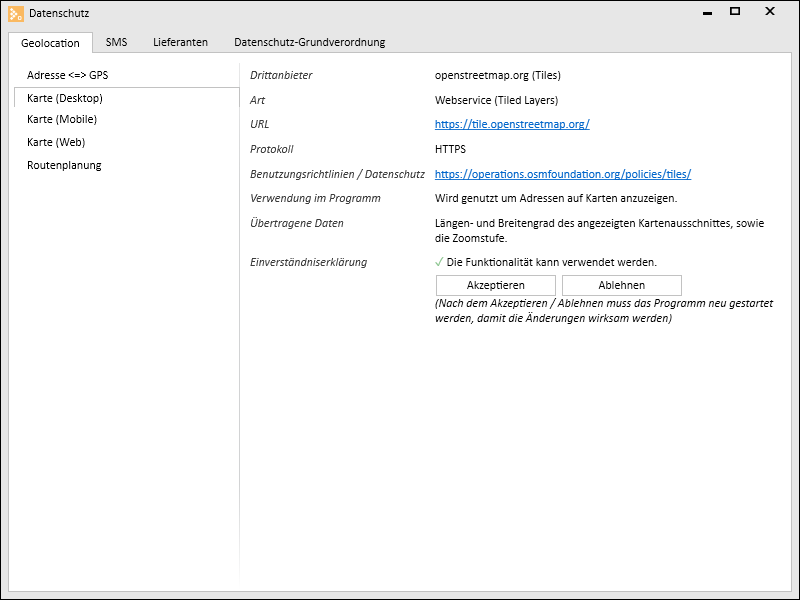Click the text 'Wird genutzt um Adressen auf Karten anzuzeigen.'
Image resolution: width=800 pixels, height=600 pixels.
pyautogui.click(x=556, y=198)
